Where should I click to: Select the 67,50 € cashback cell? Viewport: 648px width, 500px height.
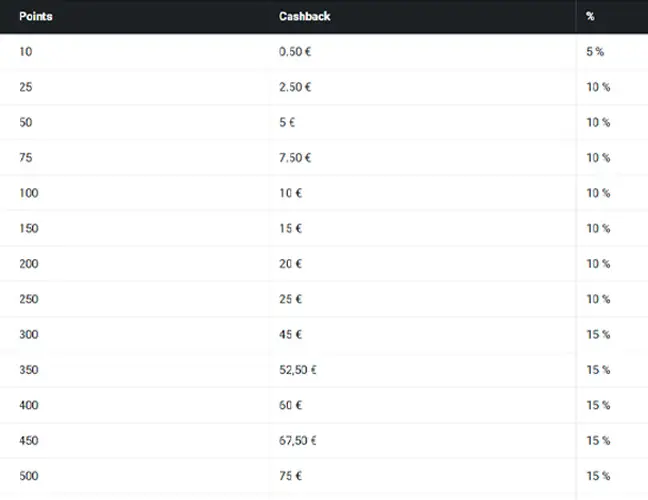point(298,441)
